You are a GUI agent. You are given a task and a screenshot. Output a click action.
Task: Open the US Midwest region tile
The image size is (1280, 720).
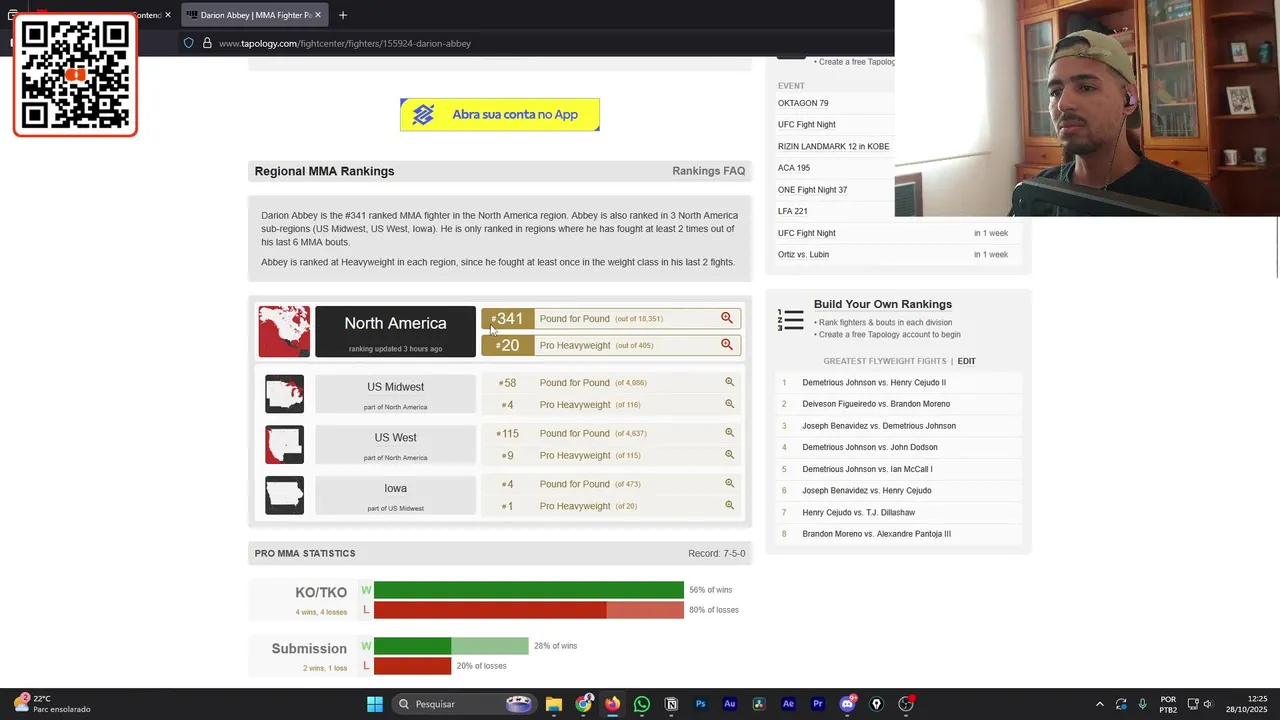pyautogui.click(x=395, y=394)
